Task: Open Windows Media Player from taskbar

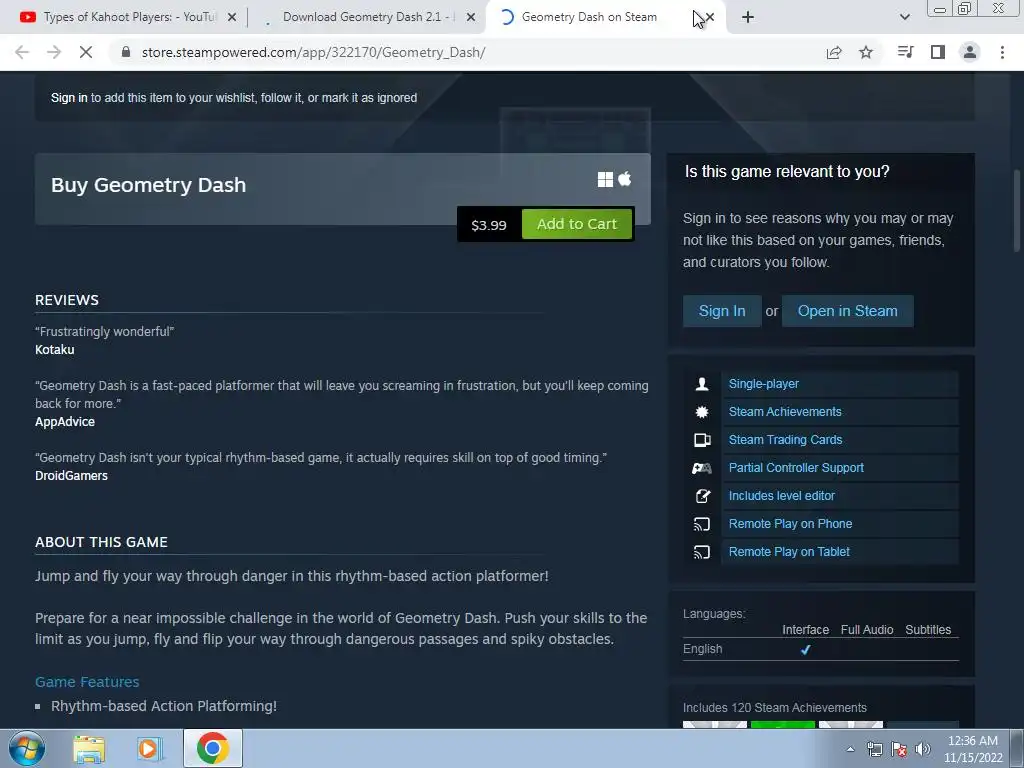Action: tap(150, 749)
